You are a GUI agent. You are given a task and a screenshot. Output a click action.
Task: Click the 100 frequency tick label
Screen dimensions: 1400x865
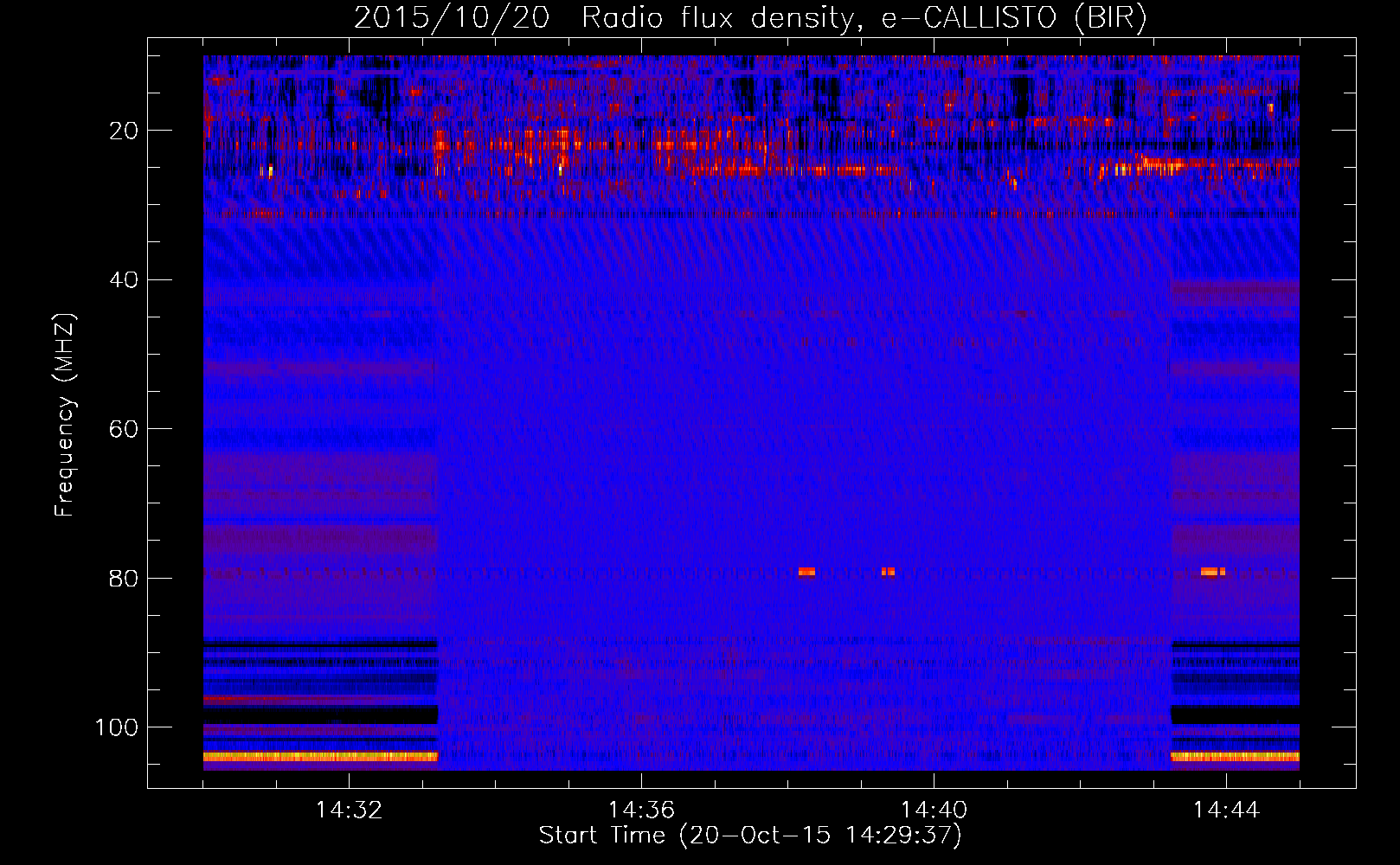click(117, 727)
